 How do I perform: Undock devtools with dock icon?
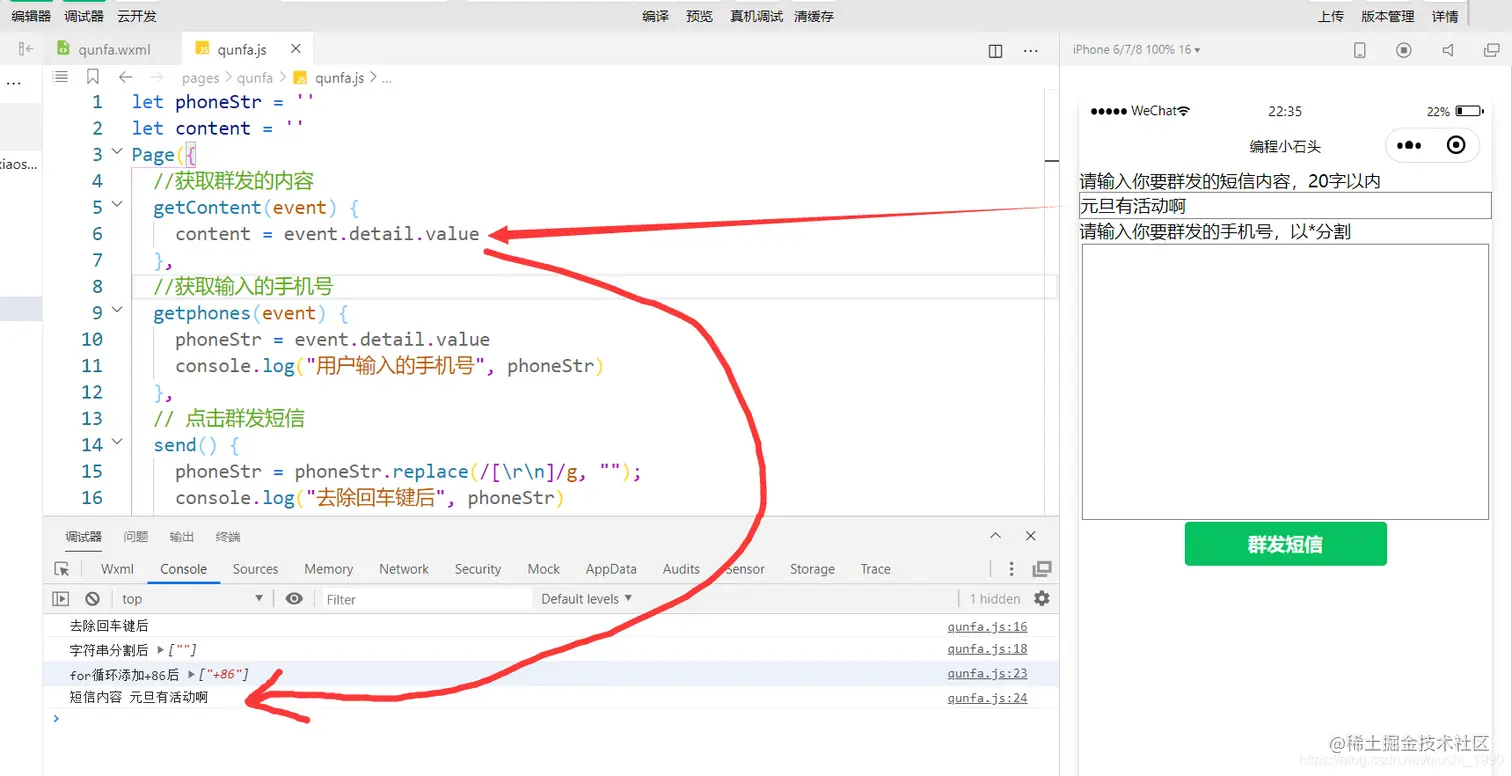point(1042,569)
